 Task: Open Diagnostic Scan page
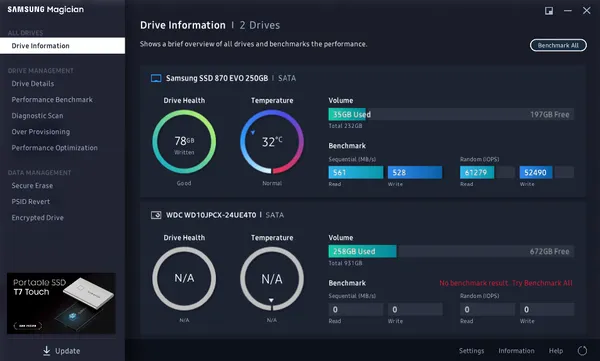point(37,116)
